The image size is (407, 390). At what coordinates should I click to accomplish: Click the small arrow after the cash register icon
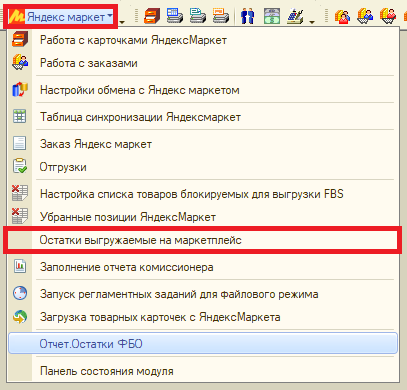312,22
